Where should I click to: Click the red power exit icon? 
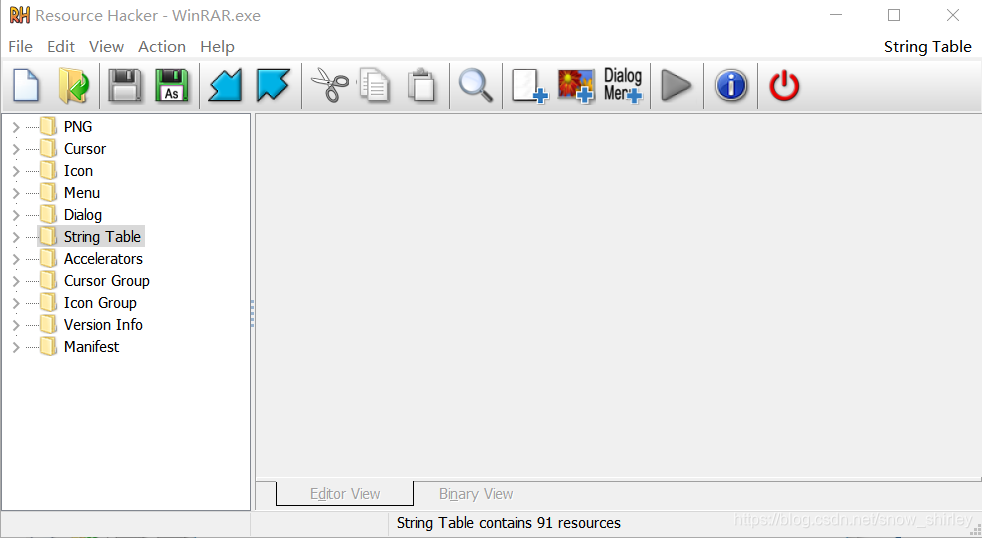(784, 86)
